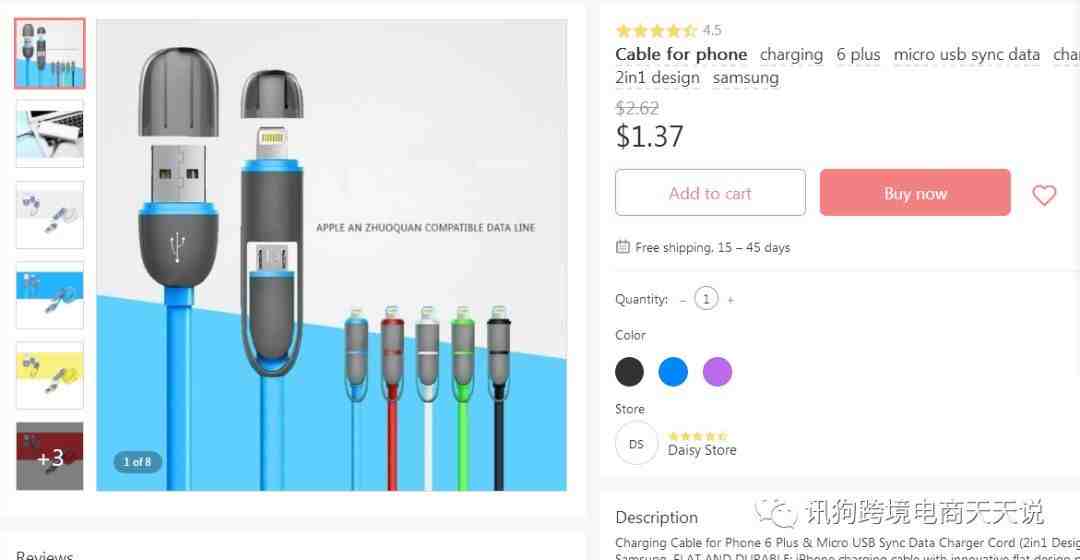Open the Daisy Store link
1080x560 pixels.
[x=702, y=451]
